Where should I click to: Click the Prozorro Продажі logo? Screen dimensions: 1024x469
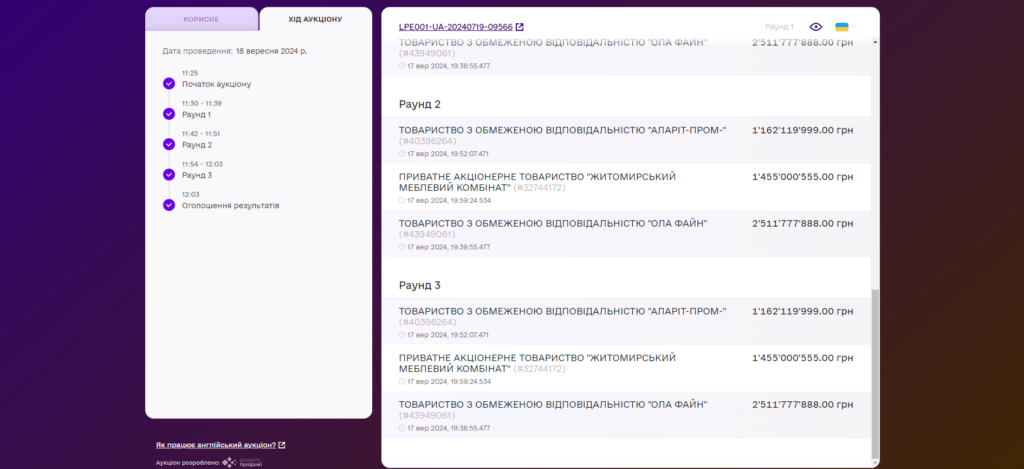pos(242,462)
